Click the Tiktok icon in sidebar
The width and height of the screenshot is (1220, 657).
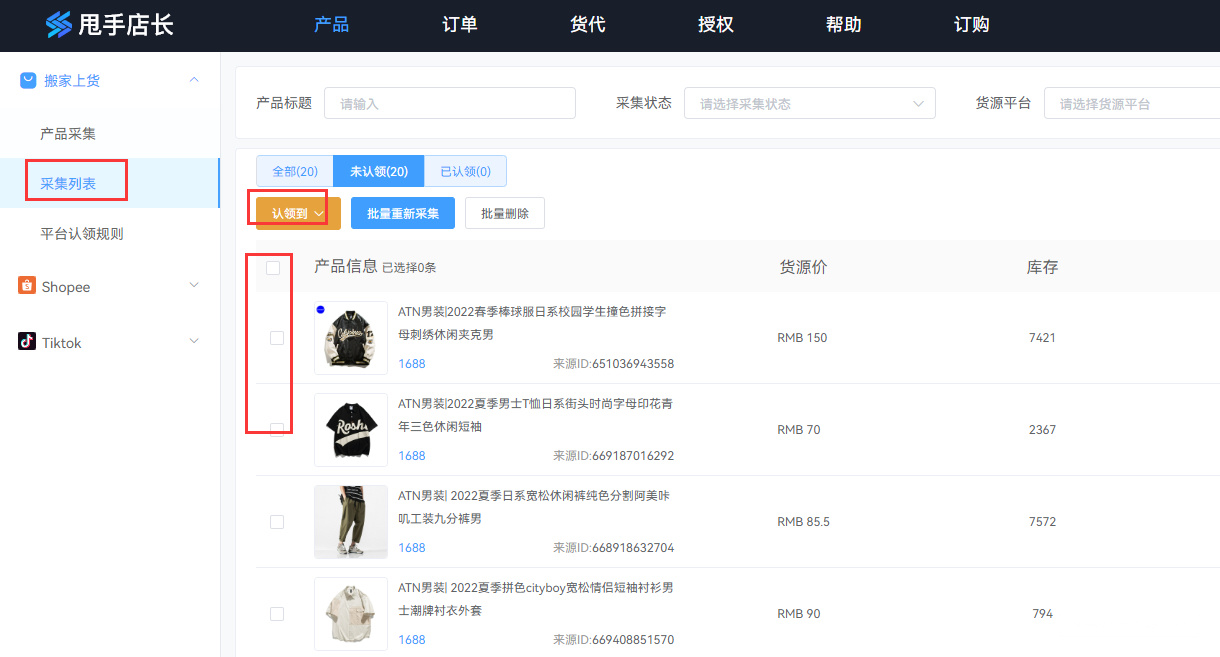27,342
